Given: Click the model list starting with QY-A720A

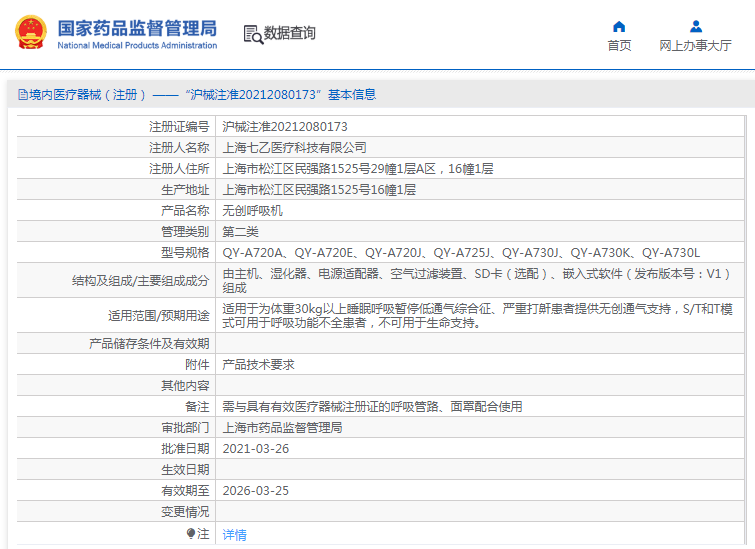Looking at the screenshot, I should tap(461, 253).
